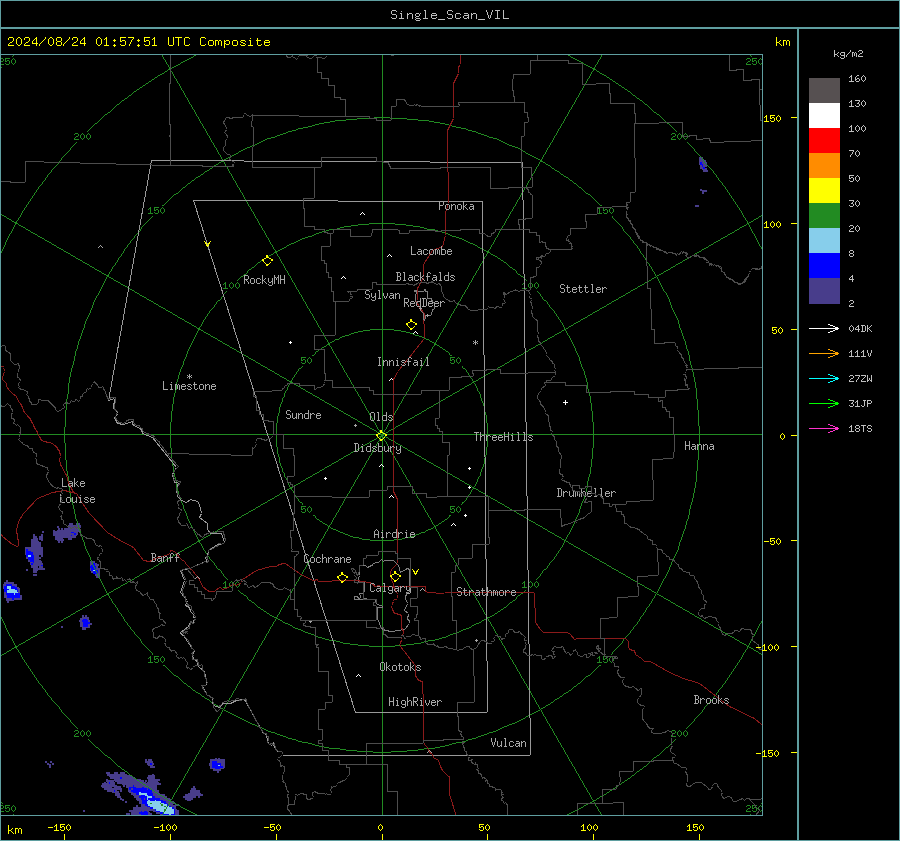
Task: Click the ThreeHills label
Action: pos(503,437)
